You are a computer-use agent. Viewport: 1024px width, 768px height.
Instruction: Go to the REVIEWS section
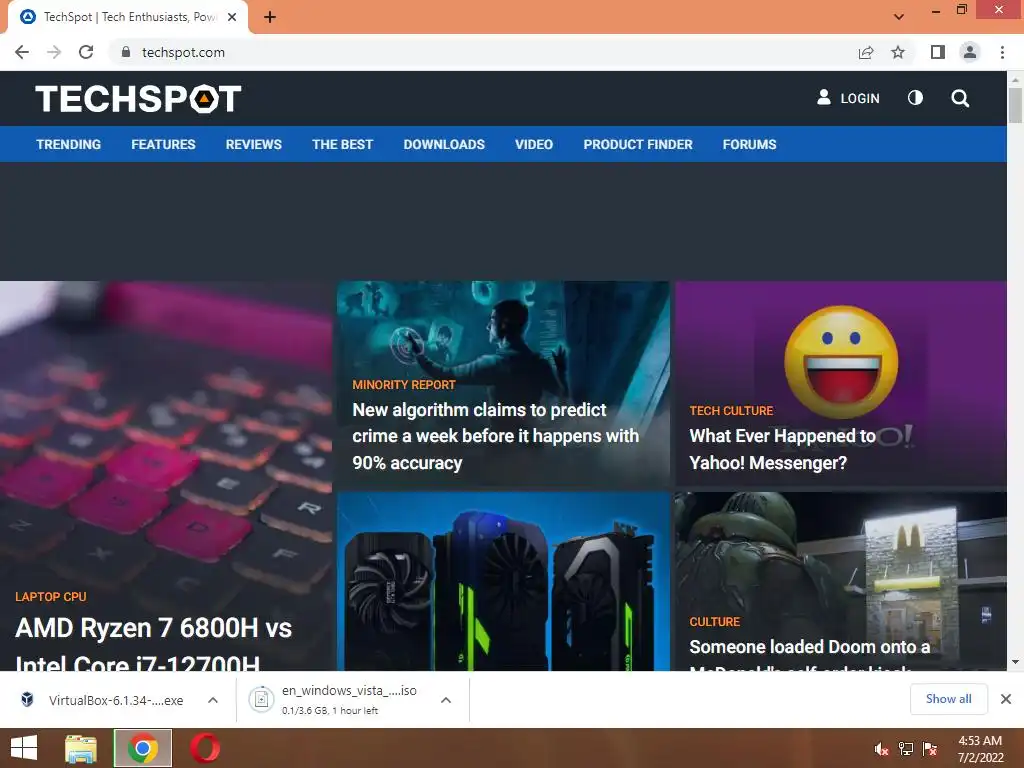click(x=253, y=144)
